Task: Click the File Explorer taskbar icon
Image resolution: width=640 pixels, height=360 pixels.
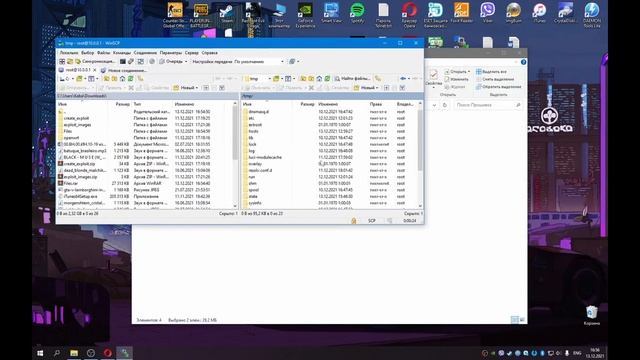Action: click(x=74, y=353)
